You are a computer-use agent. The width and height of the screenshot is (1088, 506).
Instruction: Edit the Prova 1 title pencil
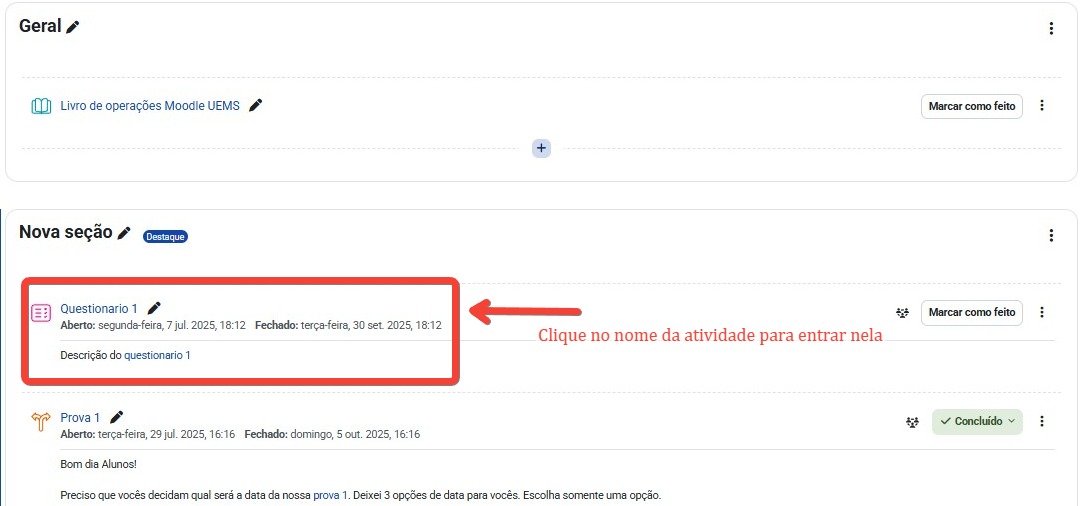[x=117, y=416]
